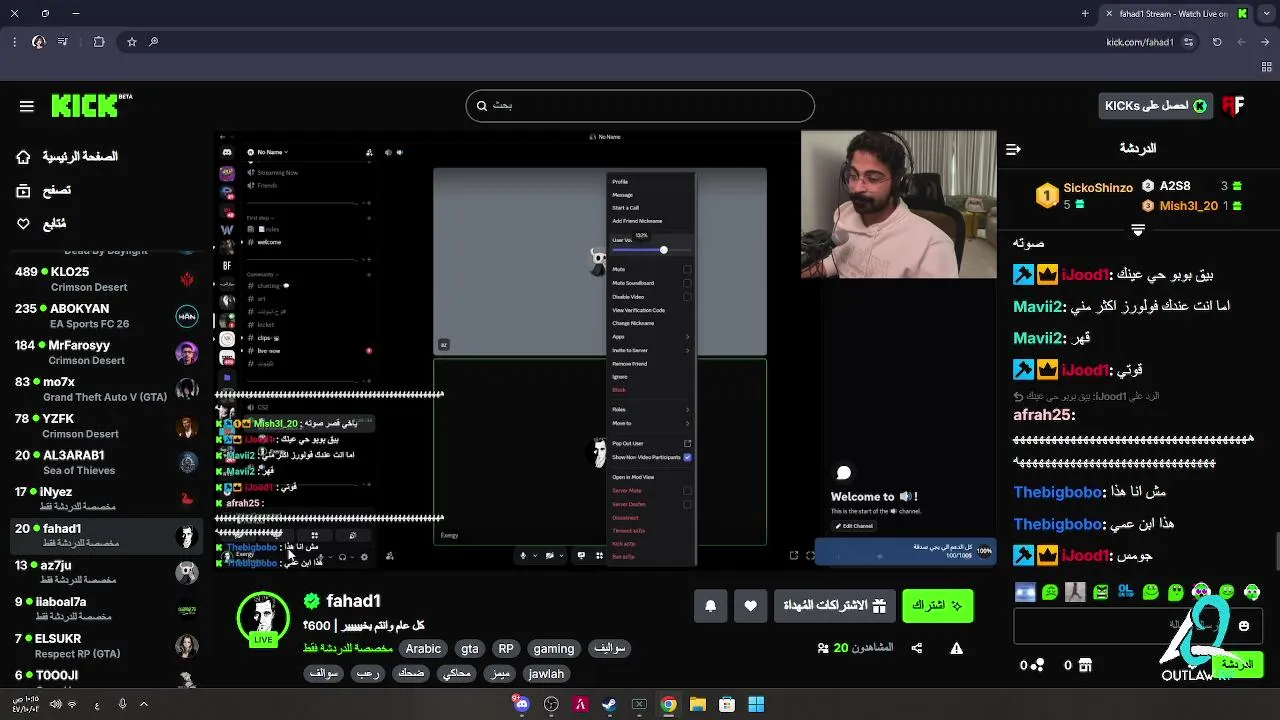
Task: Open ELSUKR channel in sidebar
Action: (x=105, y=645)
